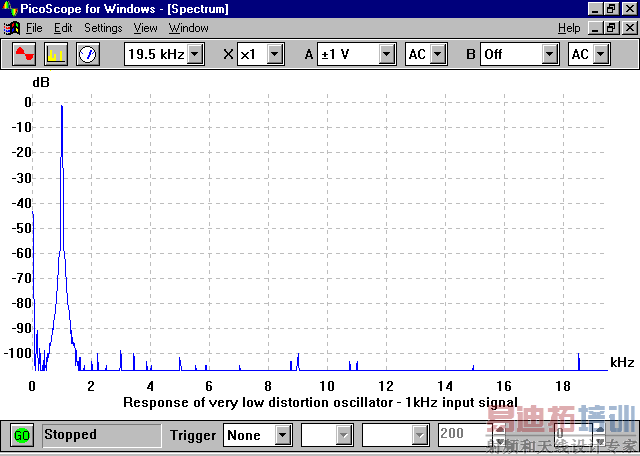Start capture with the green GO button
640x456 pixels.
[x=22, y=436]
